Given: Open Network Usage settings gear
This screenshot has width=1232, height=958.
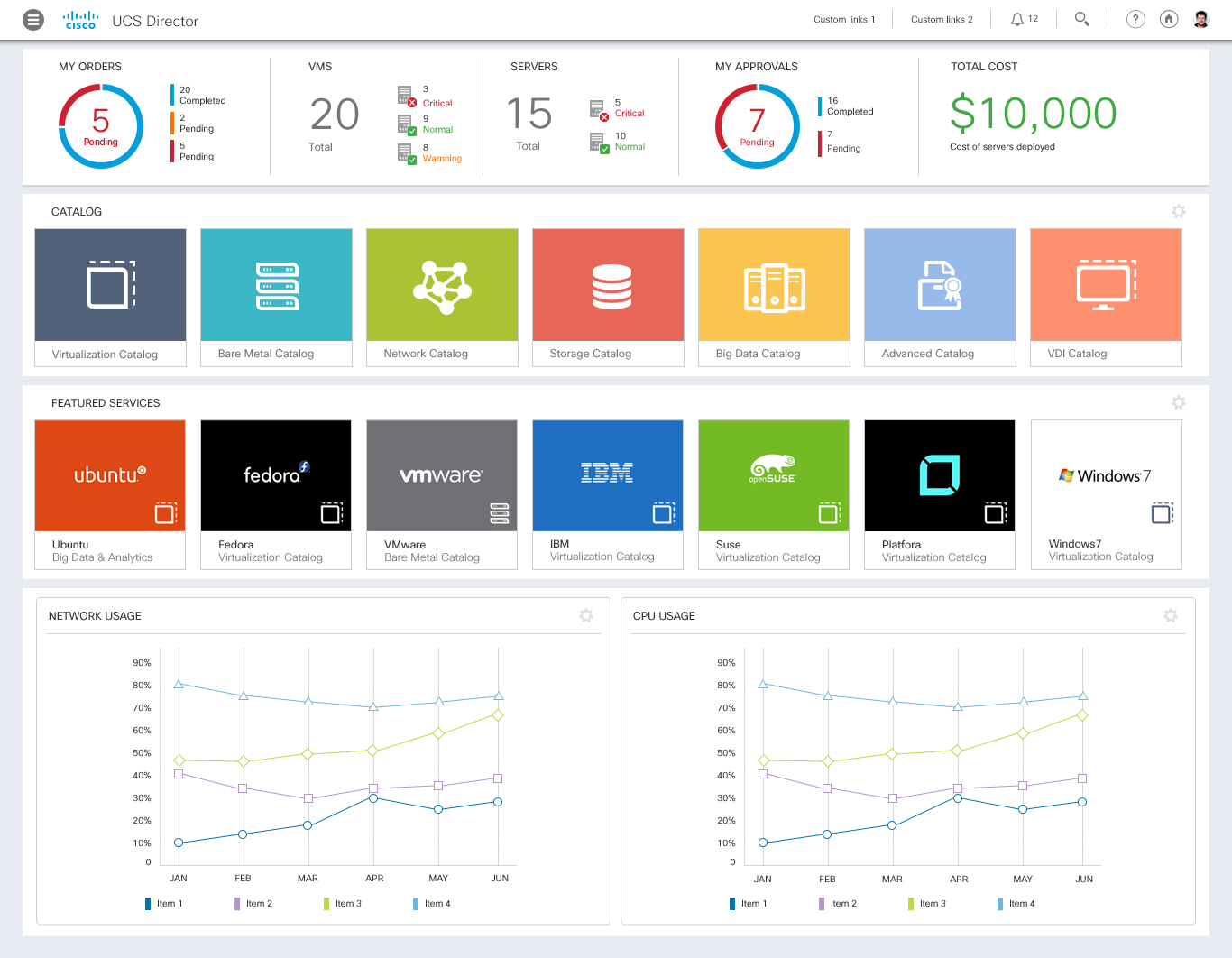Looking at the screenshot, I should (586, 615).
